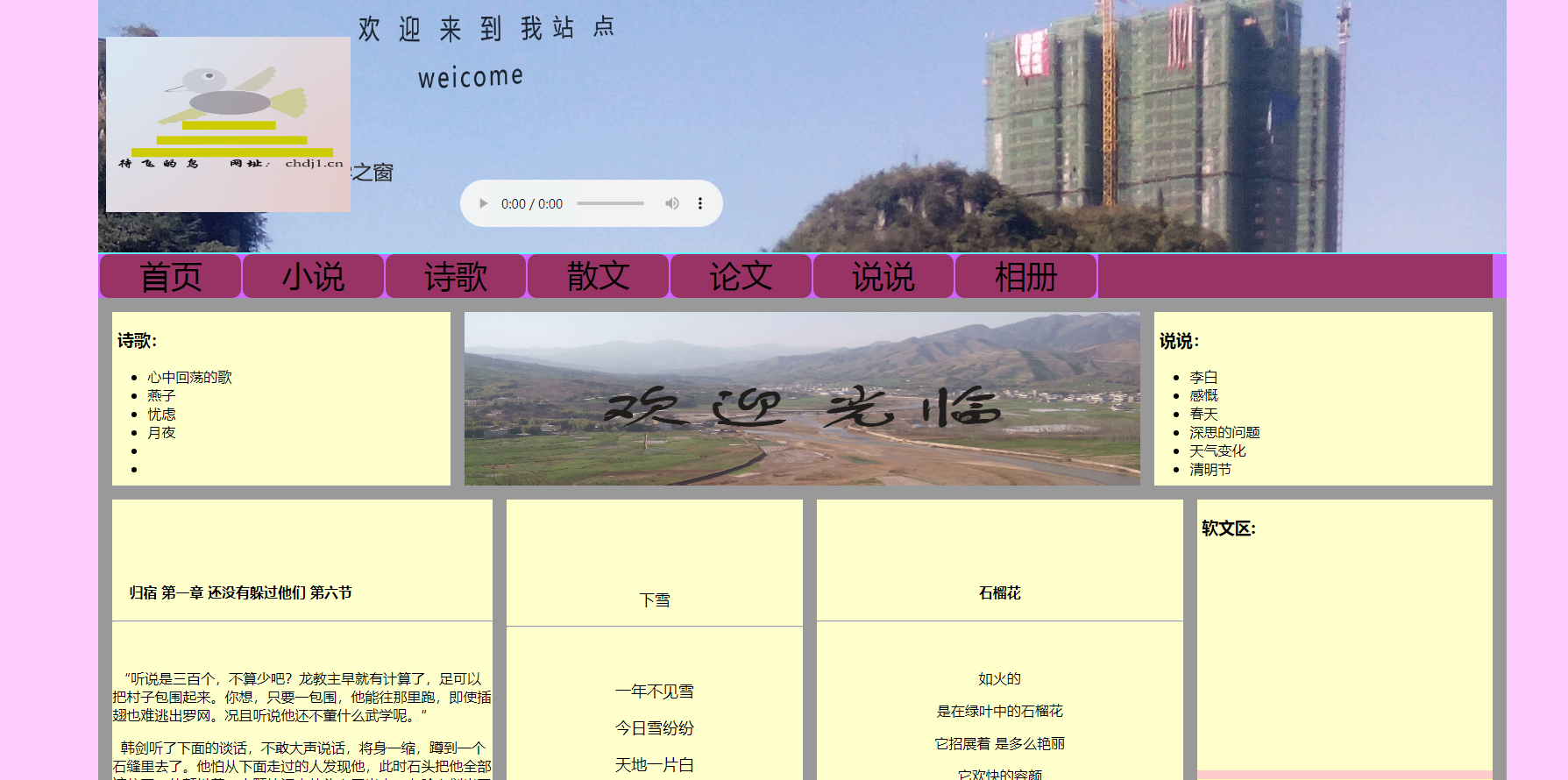The width and height of the screenshot is (1568, 780).
Task: Click the audio progress slider
Action: pyautogui.click(x=610, y=203)
